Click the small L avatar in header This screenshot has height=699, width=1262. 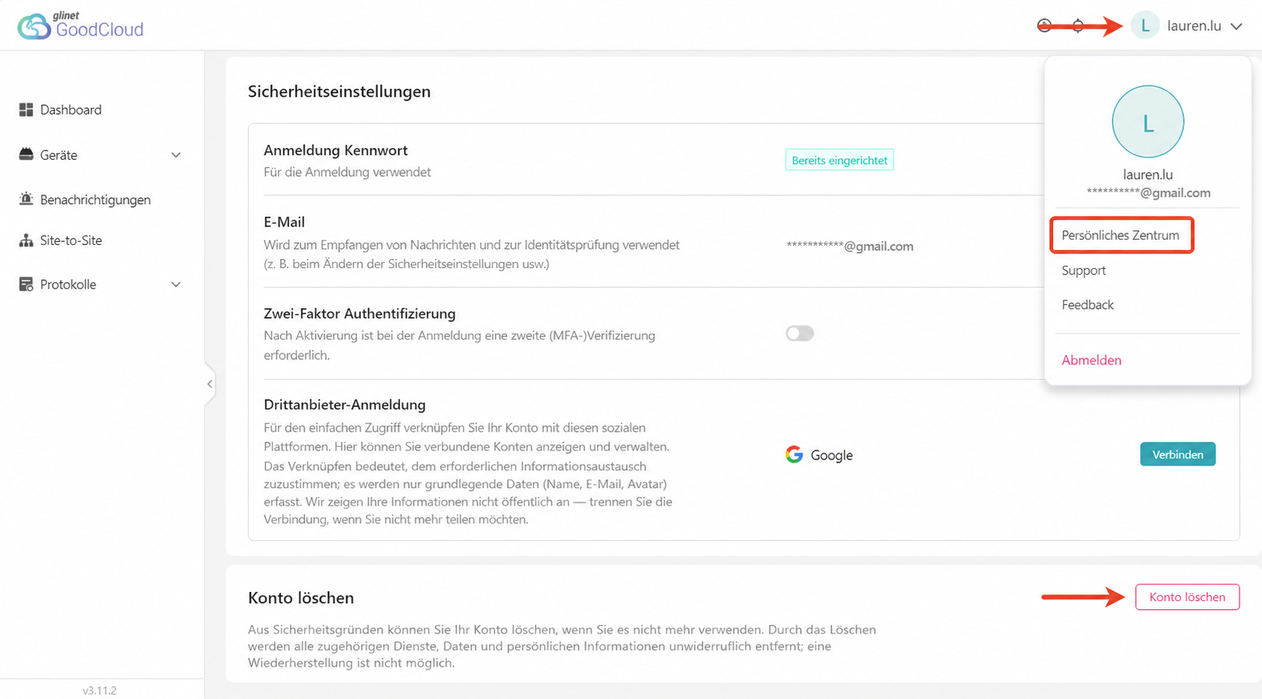click(x=1145, y=26)
